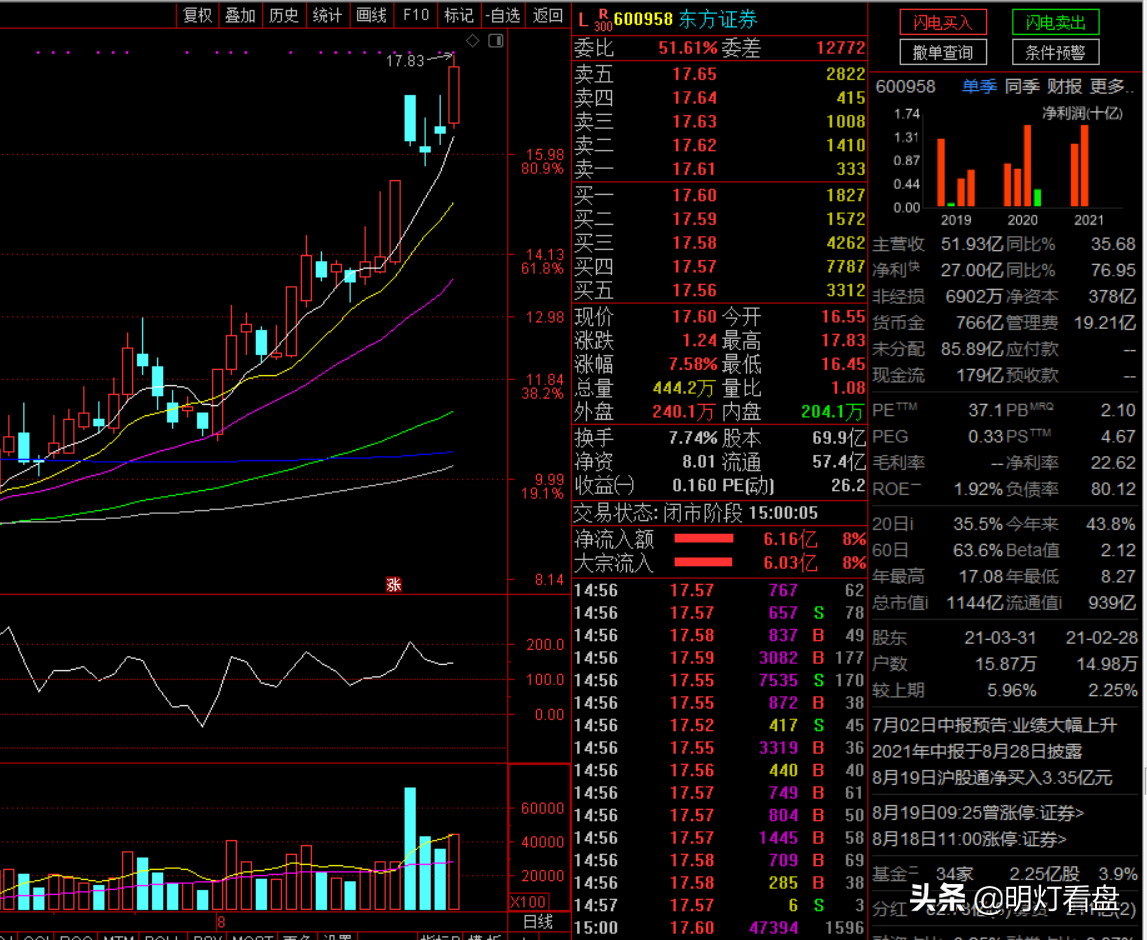The height and width of the screenshot is (940, 1147).
Task: Click the 返回 back button
Action: (x=548, y=15)
